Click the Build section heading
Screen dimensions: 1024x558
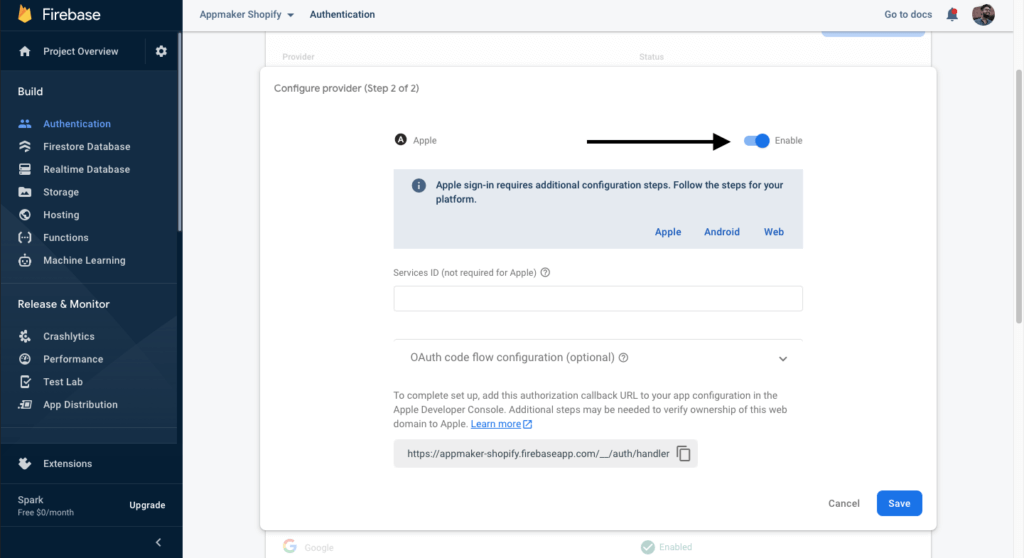(30, 91)
